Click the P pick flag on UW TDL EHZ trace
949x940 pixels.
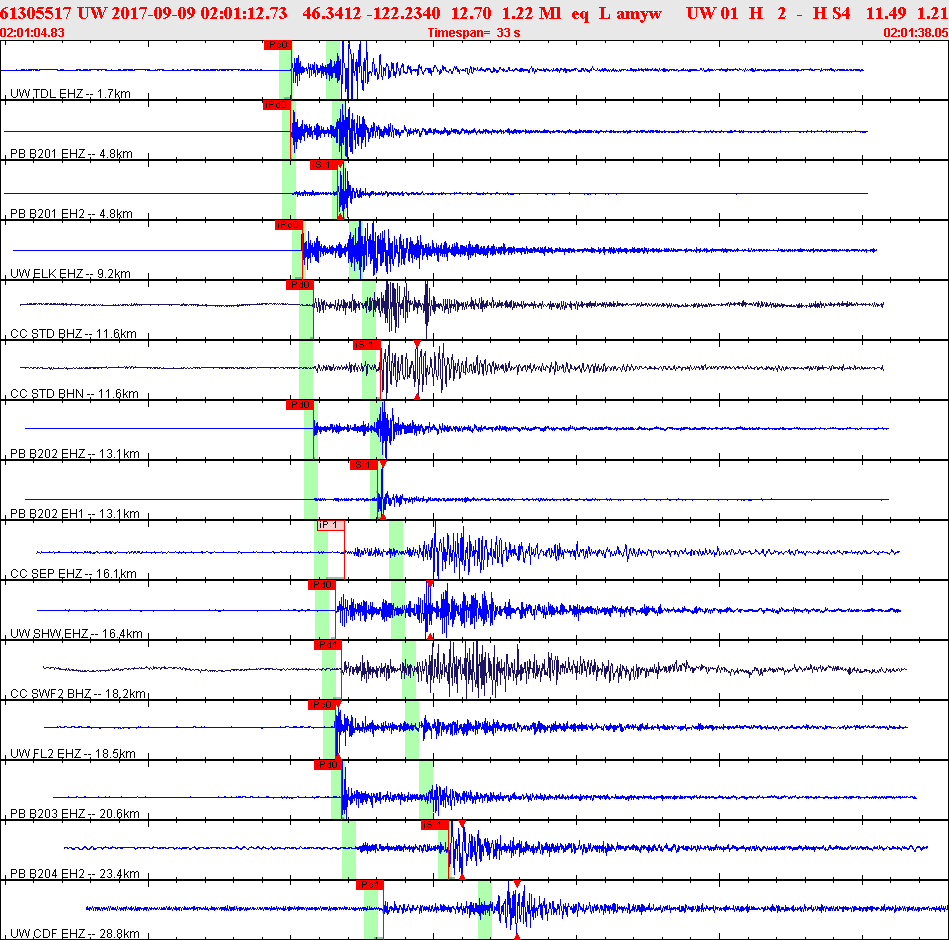tap(277, 45)
